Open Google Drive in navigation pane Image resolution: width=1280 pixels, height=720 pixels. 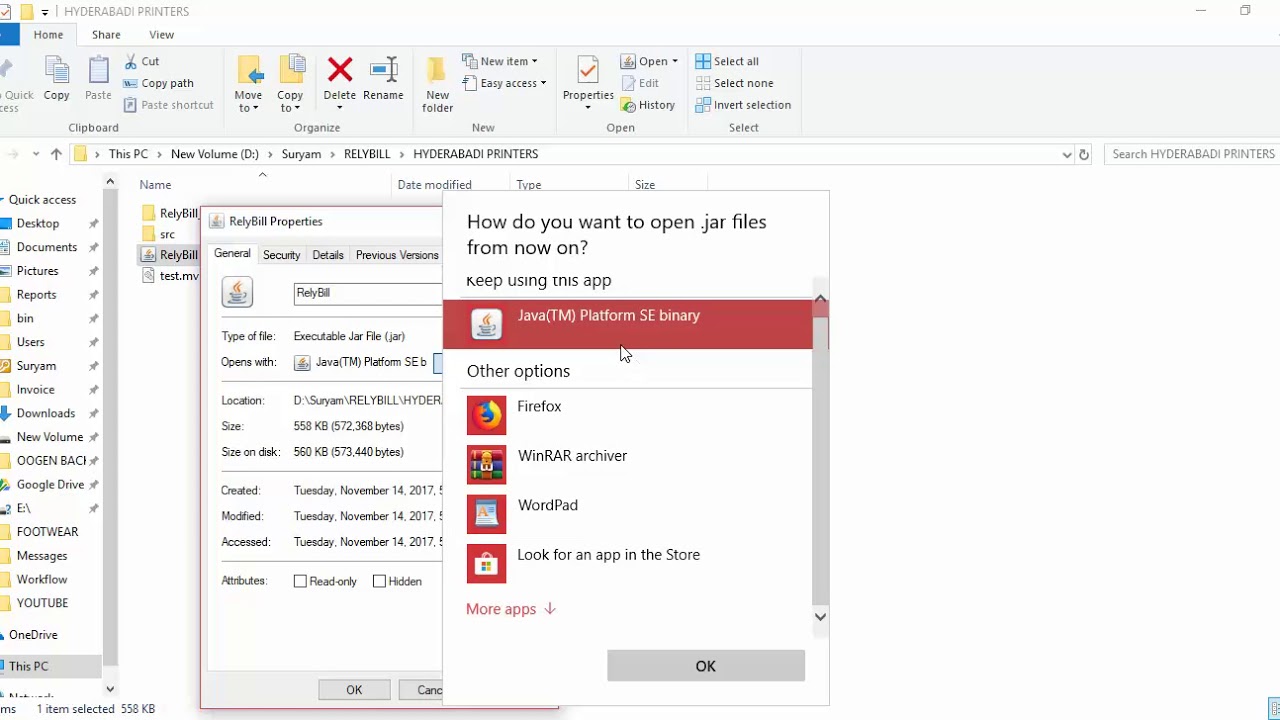pos(50,484)
